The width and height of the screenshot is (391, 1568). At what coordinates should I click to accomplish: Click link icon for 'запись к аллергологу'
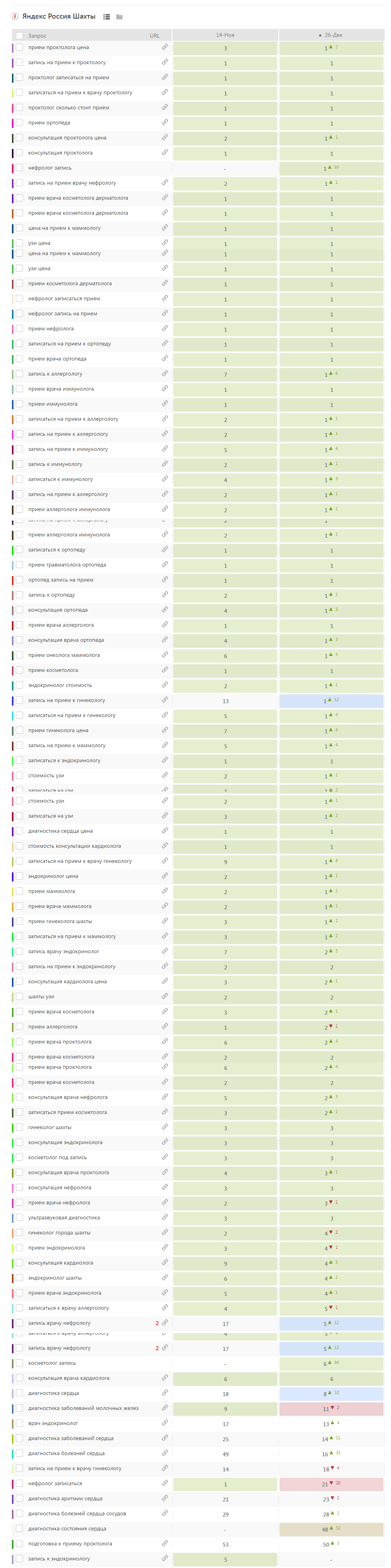point(165,374)
